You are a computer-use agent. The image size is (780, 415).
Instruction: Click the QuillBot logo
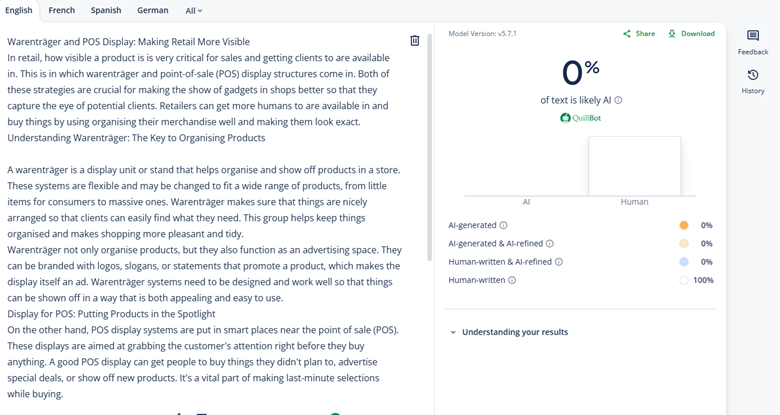click(581, 118)
